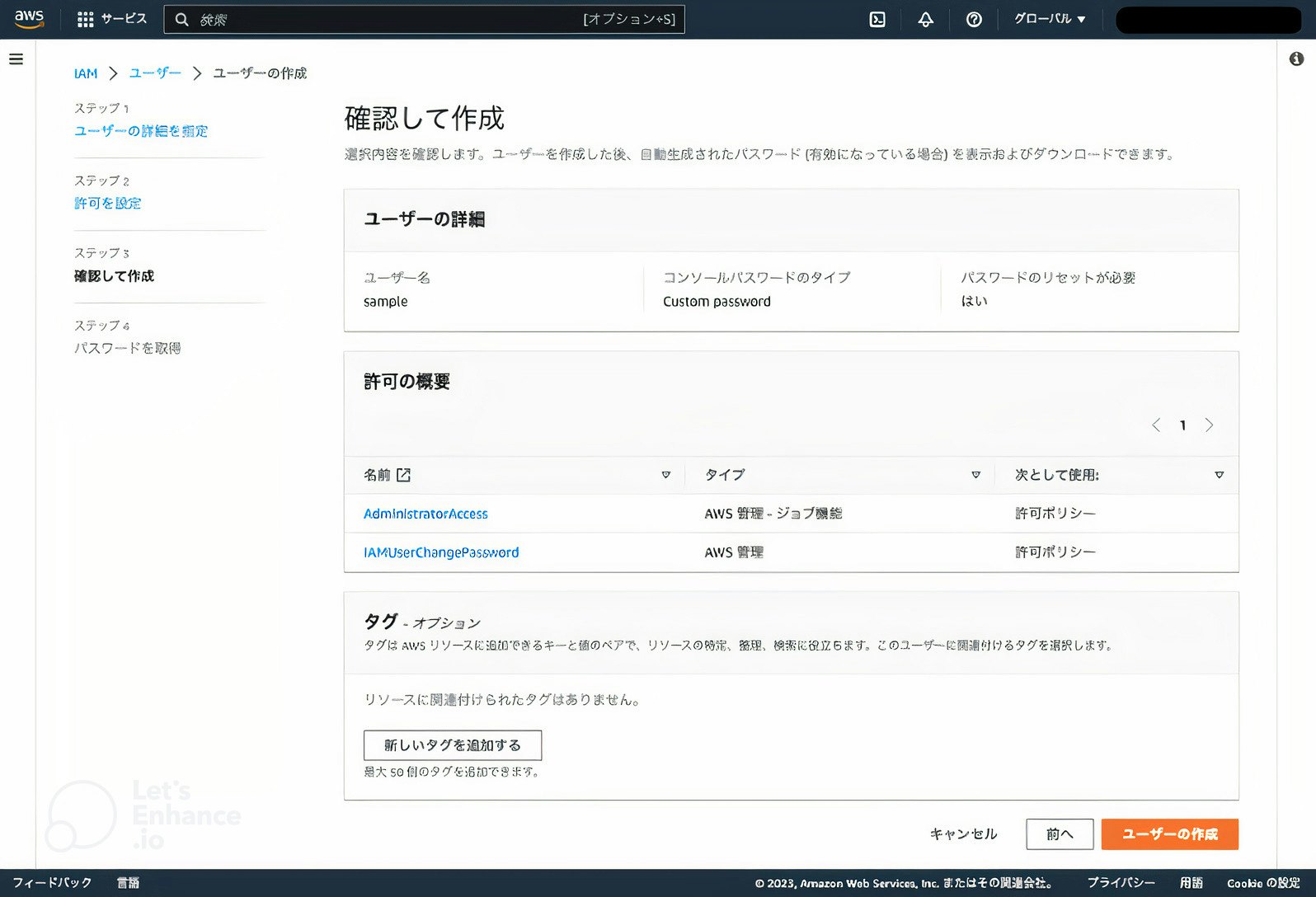Open IAM breadcrumb link
This screenshot has width=1316, height=897.
pyautogui.click(x=86, y=73)
